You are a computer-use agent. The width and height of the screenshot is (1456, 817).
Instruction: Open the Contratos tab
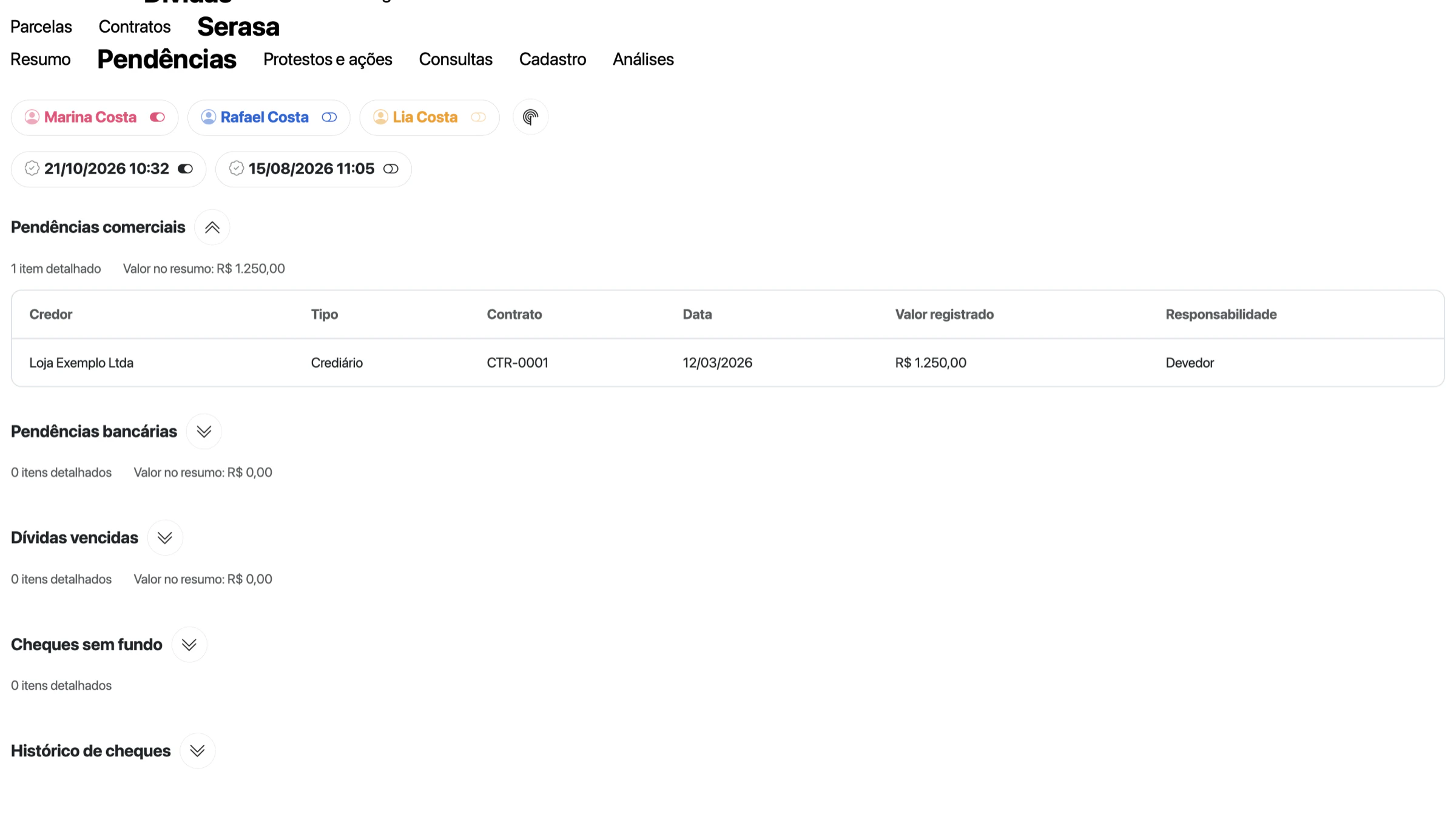point(135,27)
